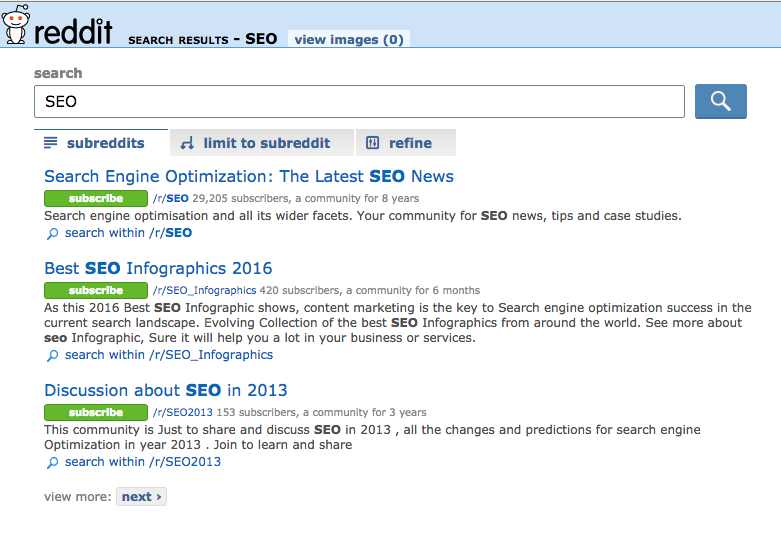Subscribe to the /r/SEO community
Image resolution: width=781 pixels, height=535 pixels.
tap(96, 198)
